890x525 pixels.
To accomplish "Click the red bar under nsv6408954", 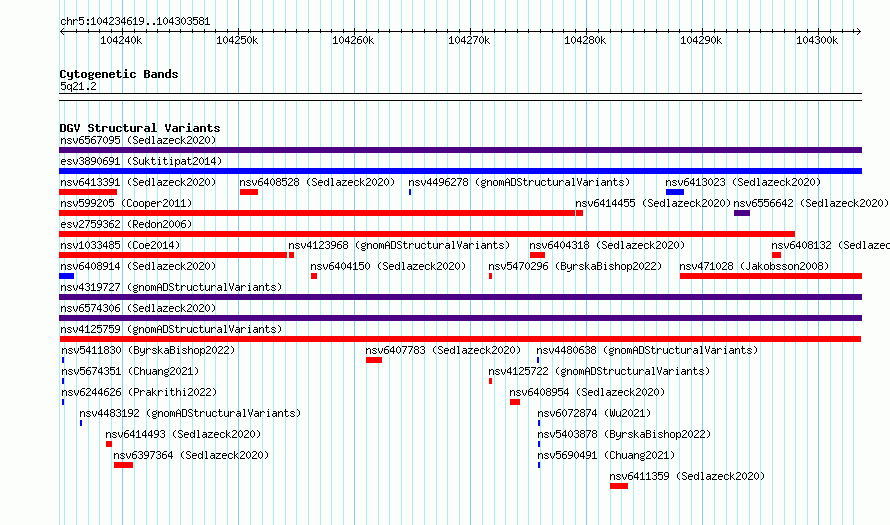I will pyautogui.click(x=515, y=402).
